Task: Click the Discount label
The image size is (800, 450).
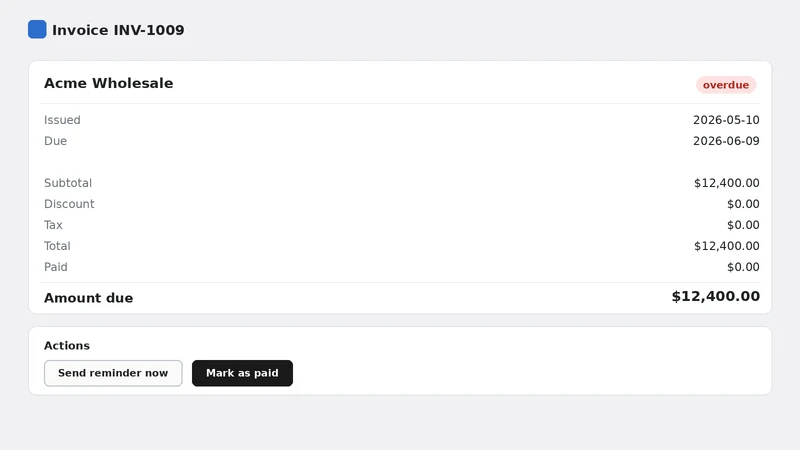Action: [x=69, y=204]
